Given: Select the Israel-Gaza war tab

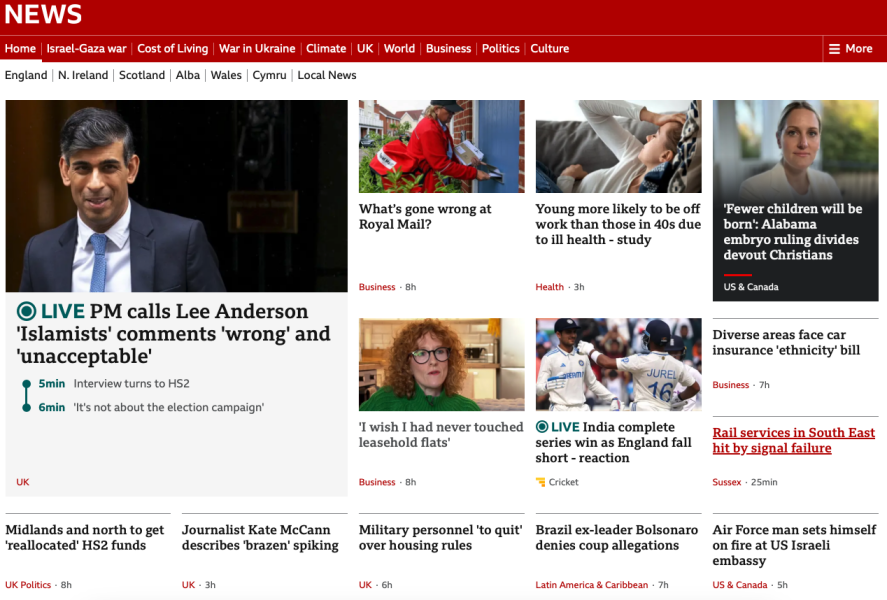Looking at the screenshot, I should [x=86, y=48].
